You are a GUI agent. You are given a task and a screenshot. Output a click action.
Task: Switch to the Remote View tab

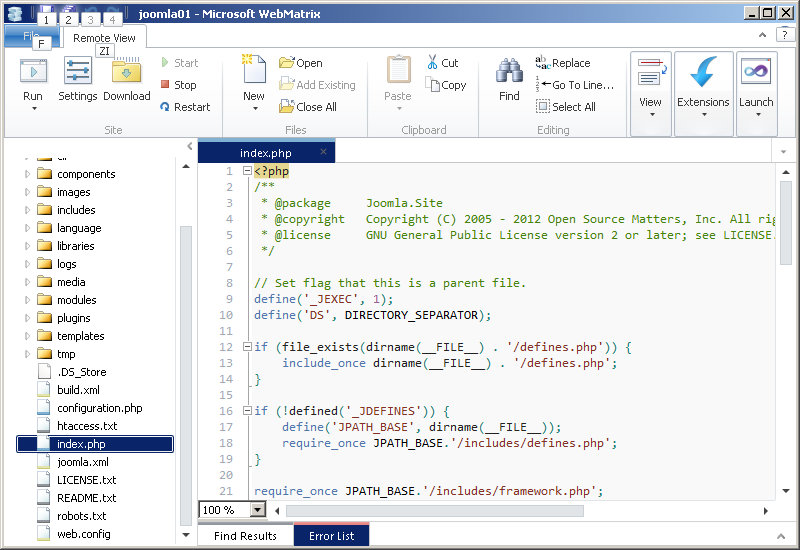click(x=104, y=38)
